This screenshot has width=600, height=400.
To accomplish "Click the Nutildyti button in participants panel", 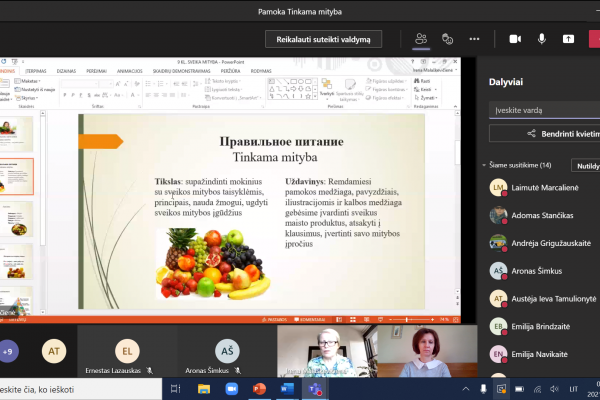I will (586, 166).
